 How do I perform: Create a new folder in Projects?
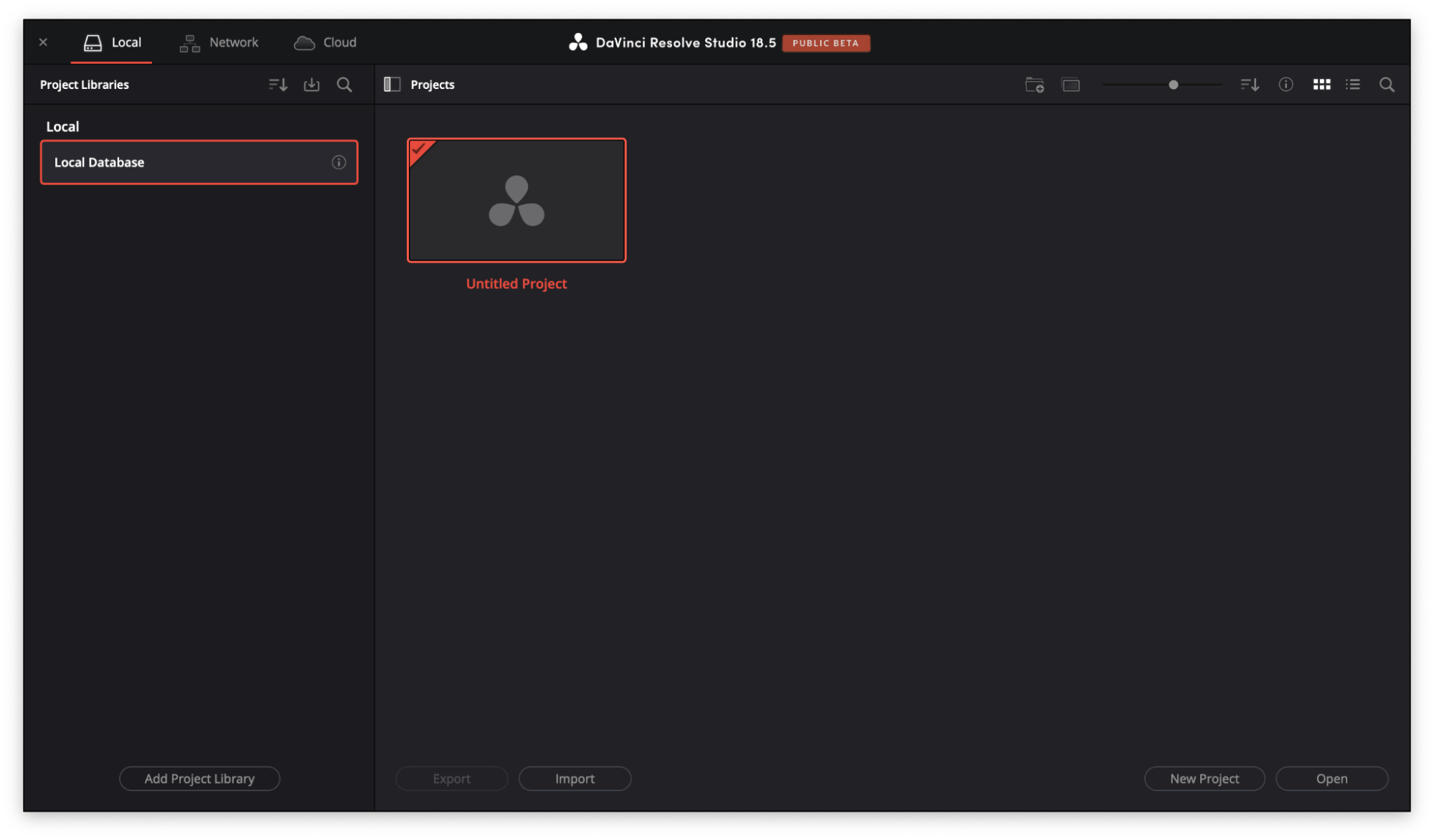(1034, 85)
